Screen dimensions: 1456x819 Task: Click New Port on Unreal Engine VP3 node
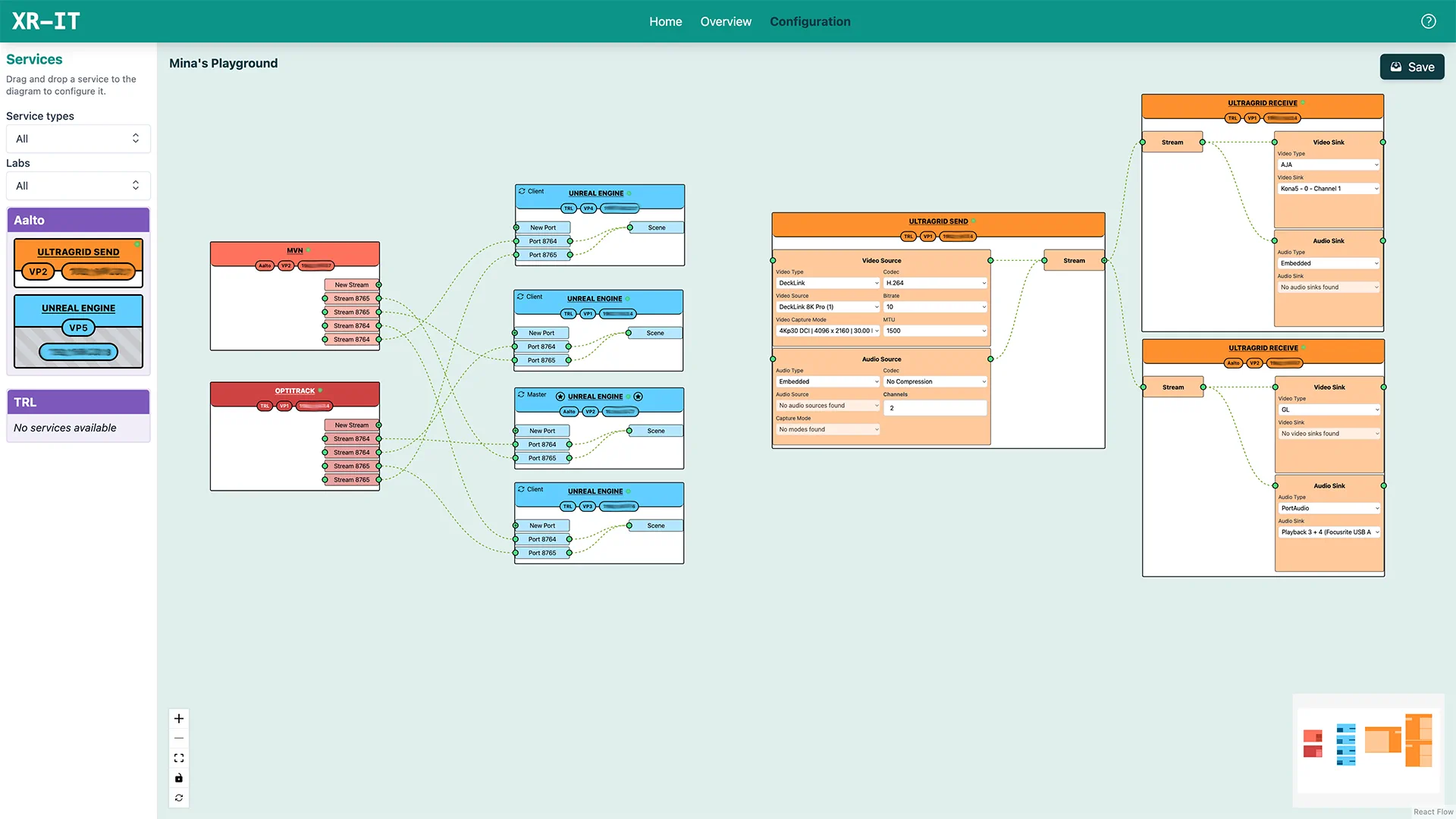click(x=542, y=526)
